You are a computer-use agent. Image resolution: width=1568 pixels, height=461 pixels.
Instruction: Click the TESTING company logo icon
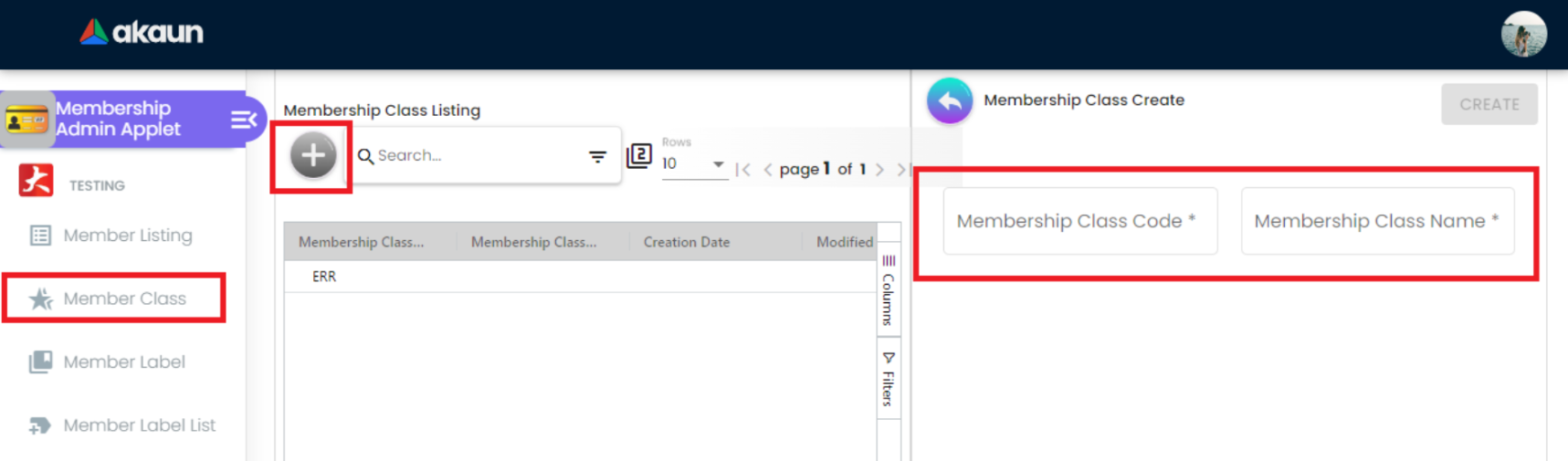37,181
